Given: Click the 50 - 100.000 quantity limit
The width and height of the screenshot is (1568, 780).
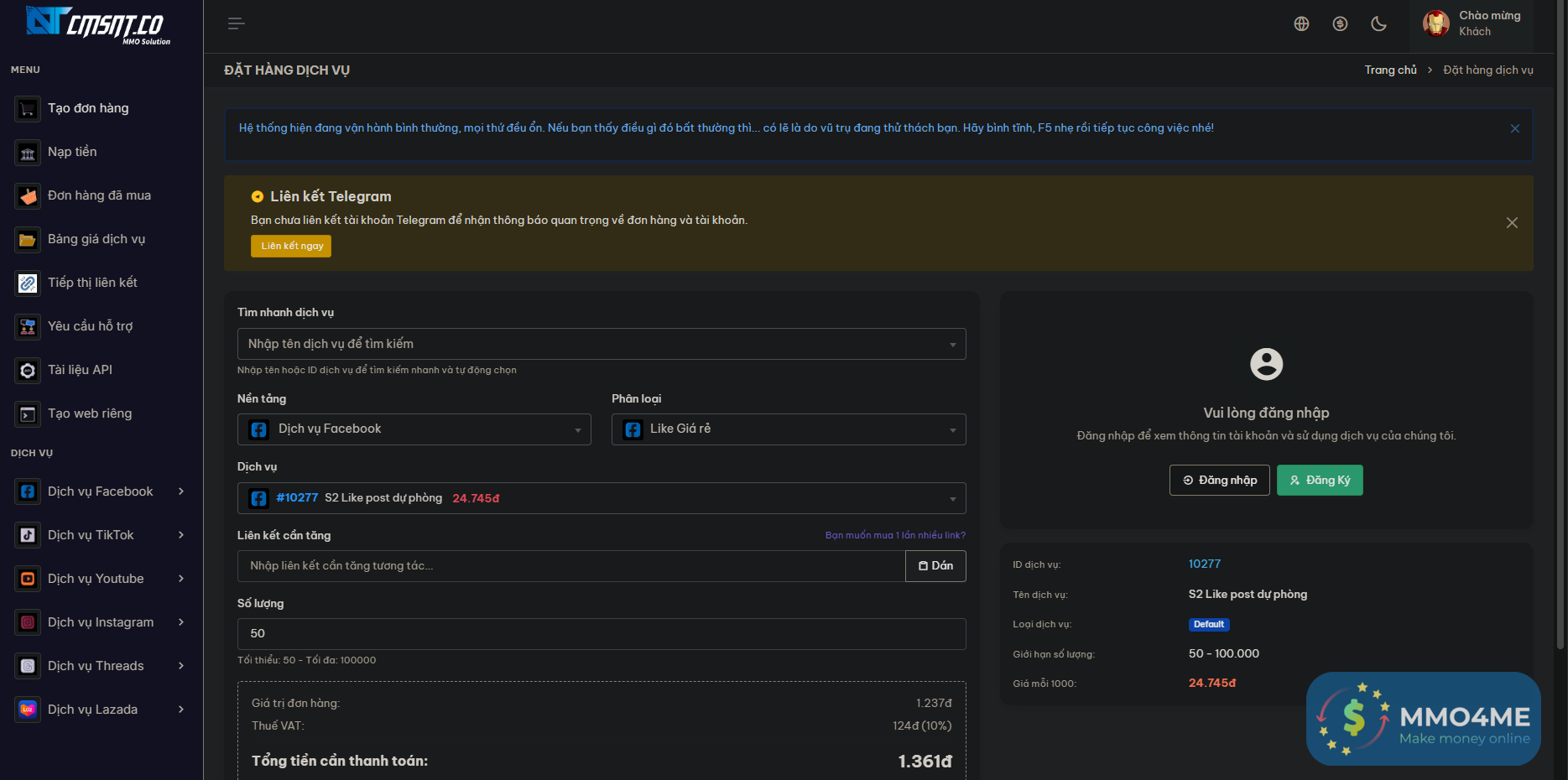Looking at the screenshot, I should [1224, 654].
